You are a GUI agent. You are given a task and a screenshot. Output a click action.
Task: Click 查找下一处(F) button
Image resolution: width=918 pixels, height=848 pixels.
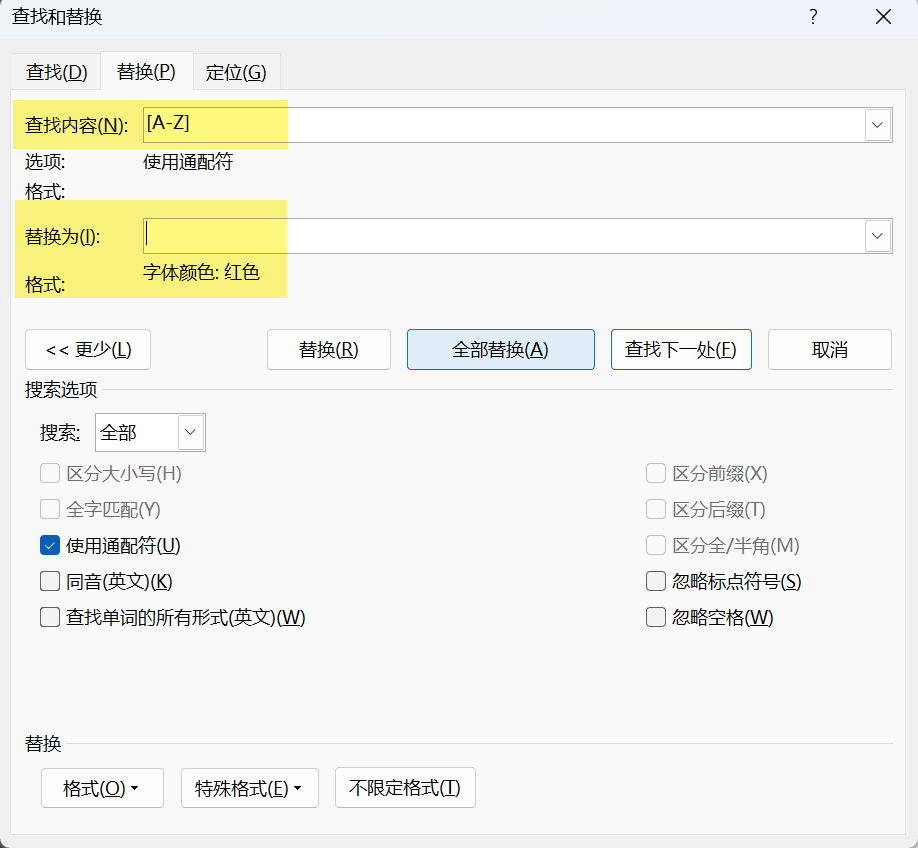click(681, 350)
